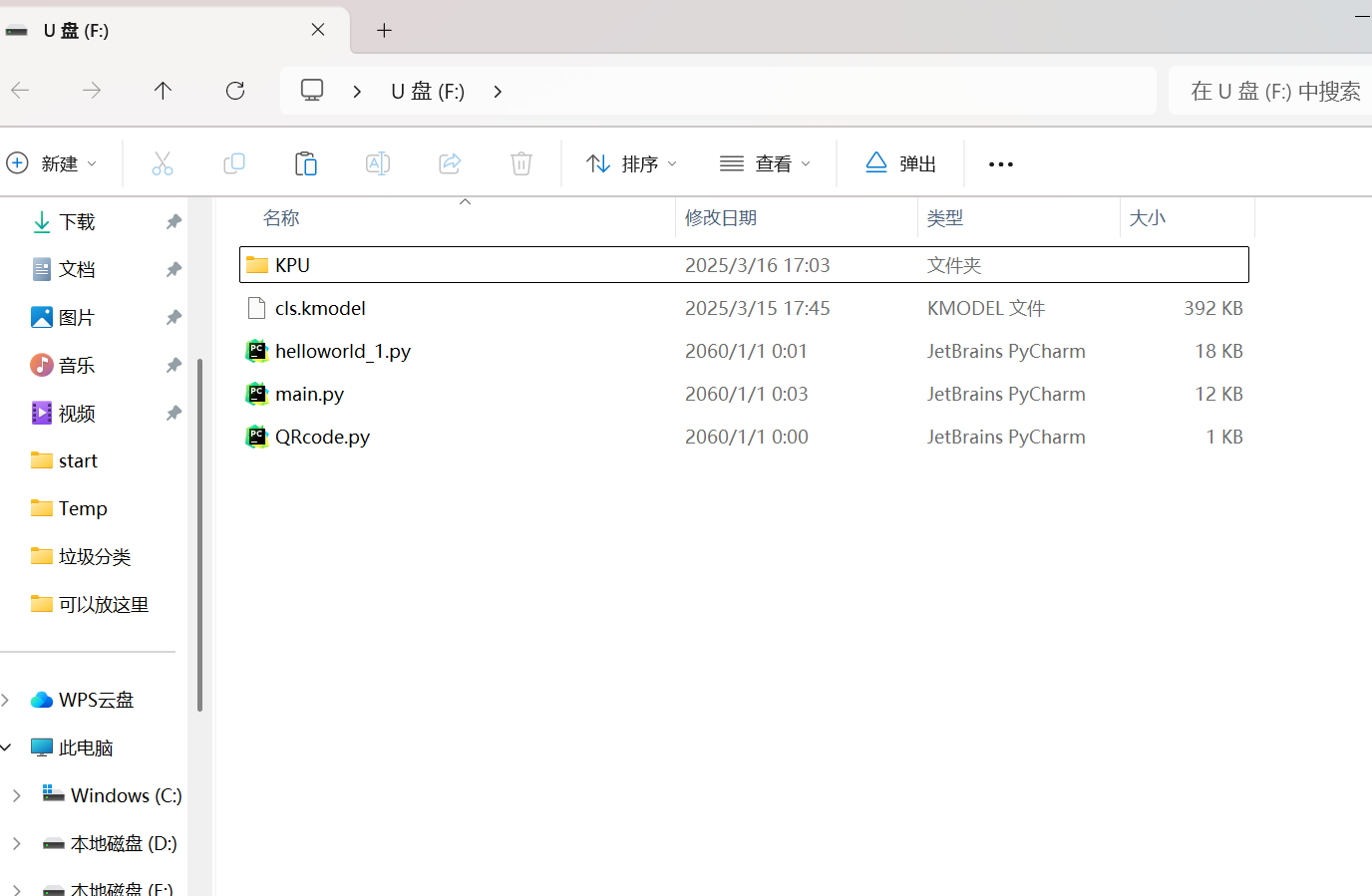Sort files by 修改日期 column header

pyautogui.click(x=721, y=218)
